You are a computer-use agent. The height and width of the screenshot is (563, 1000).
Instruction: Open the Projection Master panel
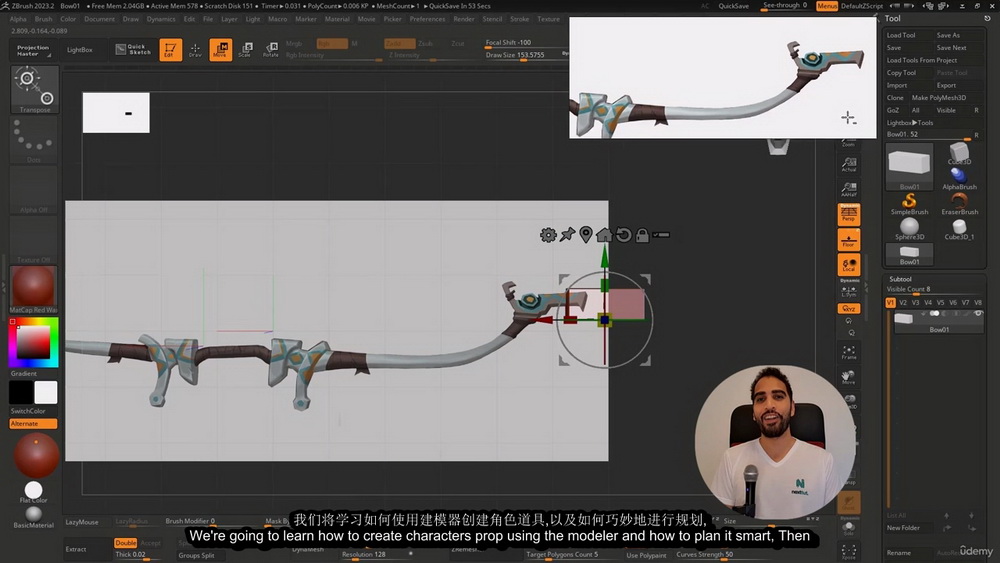click(32, 50)
